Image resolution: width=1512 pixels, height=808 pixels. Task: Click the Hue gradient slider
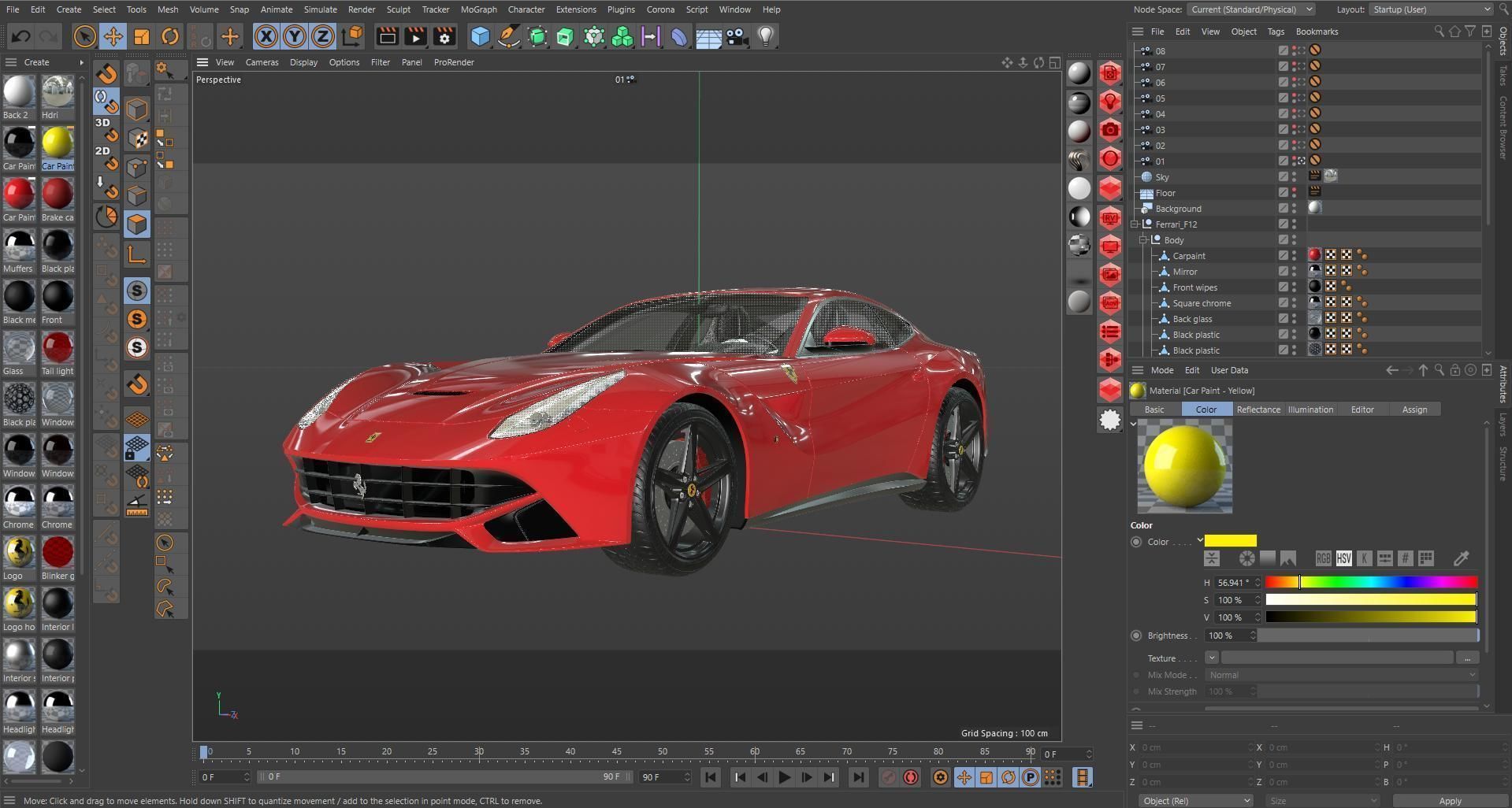[x=1371, y=583]
